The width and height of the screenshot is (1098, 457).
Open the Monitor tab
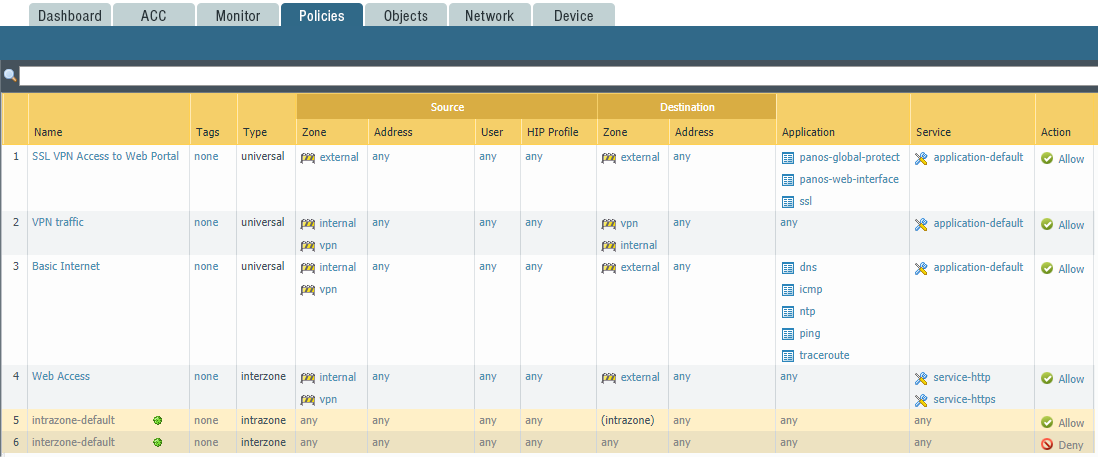click(237, 15)
